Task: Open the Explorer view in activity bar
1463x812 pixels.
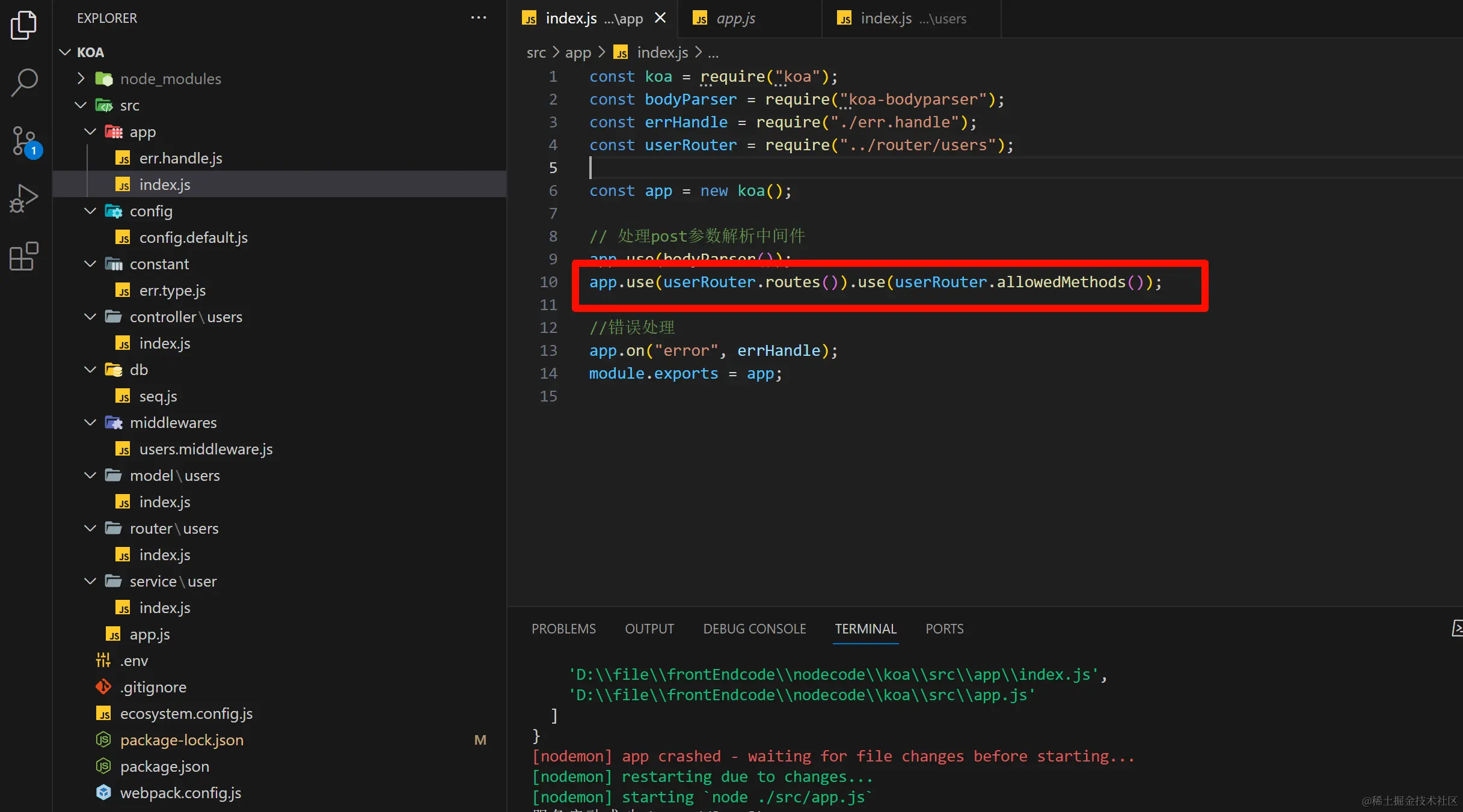Action: (x=24, y=25)
